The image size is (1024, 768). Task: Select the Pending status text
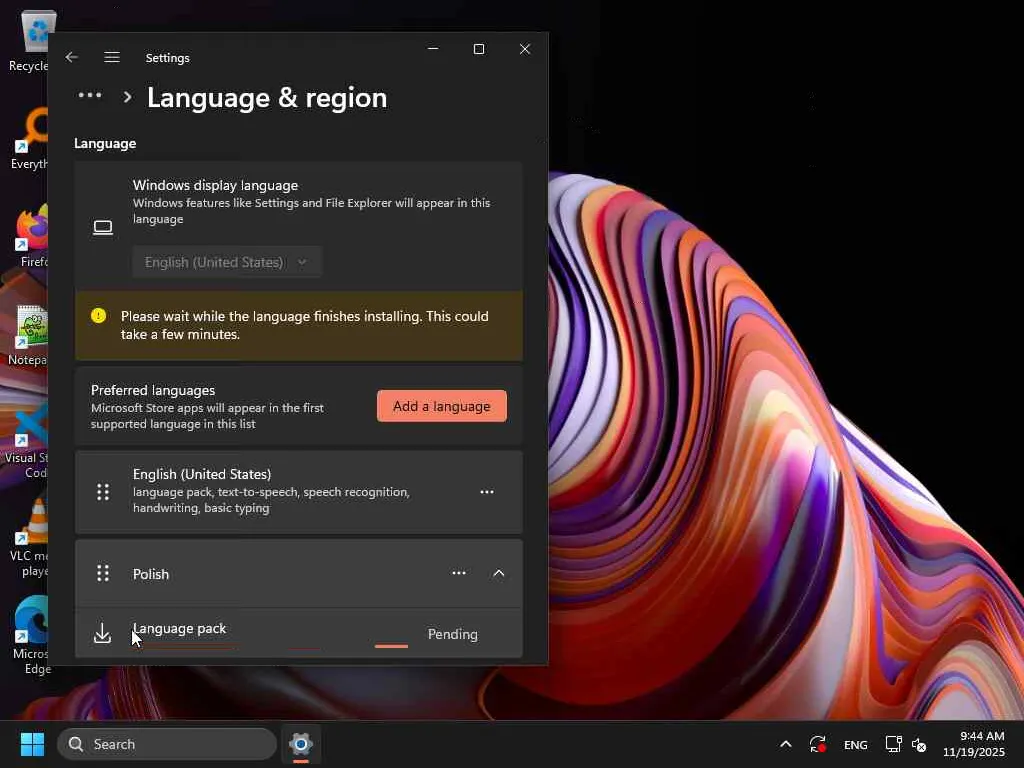pyautogui.click(x=453, y=634)
